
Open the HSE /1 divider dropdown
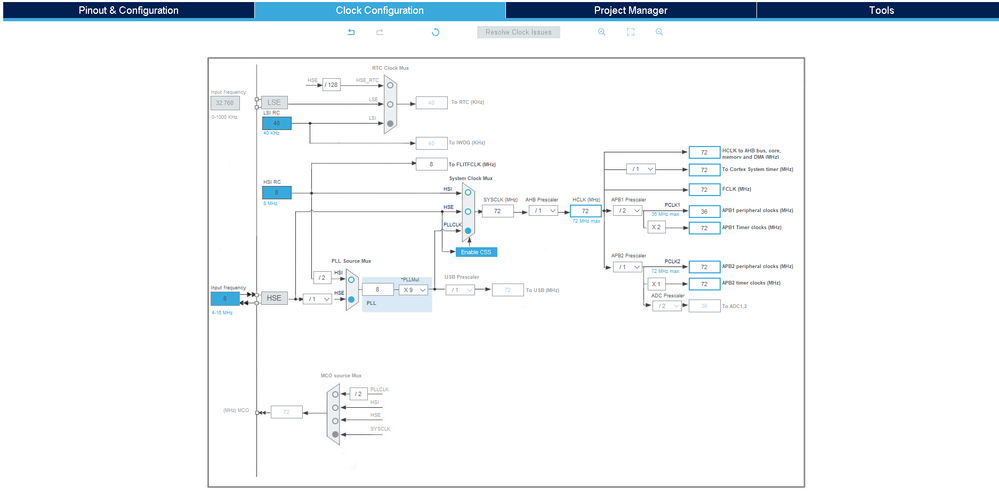(x=317, y=299)
